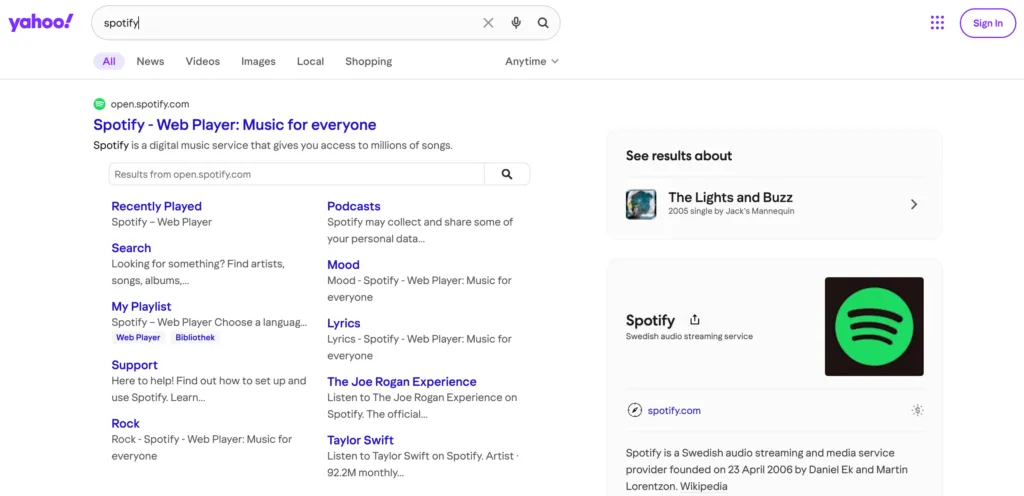Open the My Playlist sitelink
The width and height of the screenshot is (1024, 496).
(x=142, y=306)
